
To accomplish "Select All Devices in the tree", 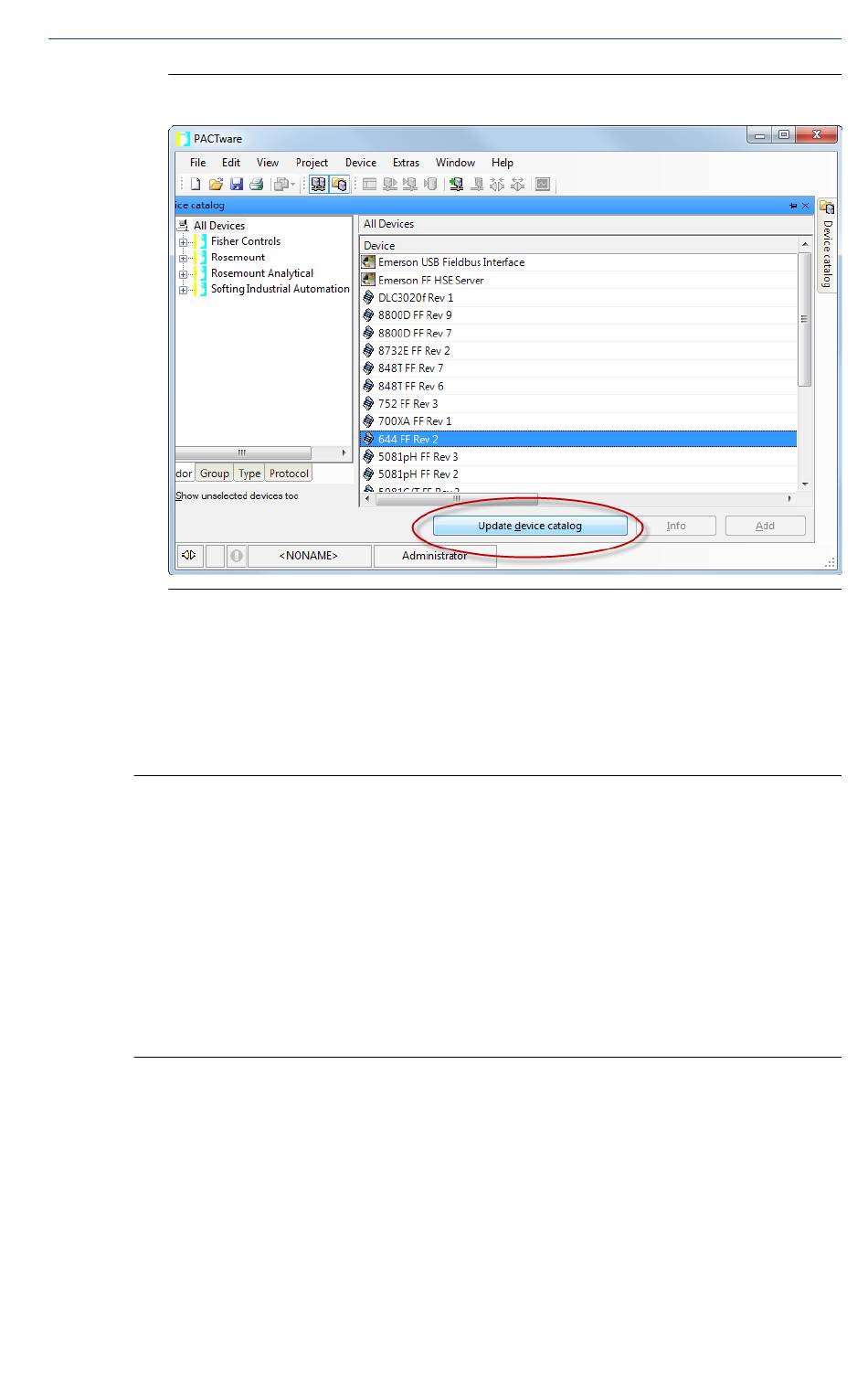I will click(219, 226).
